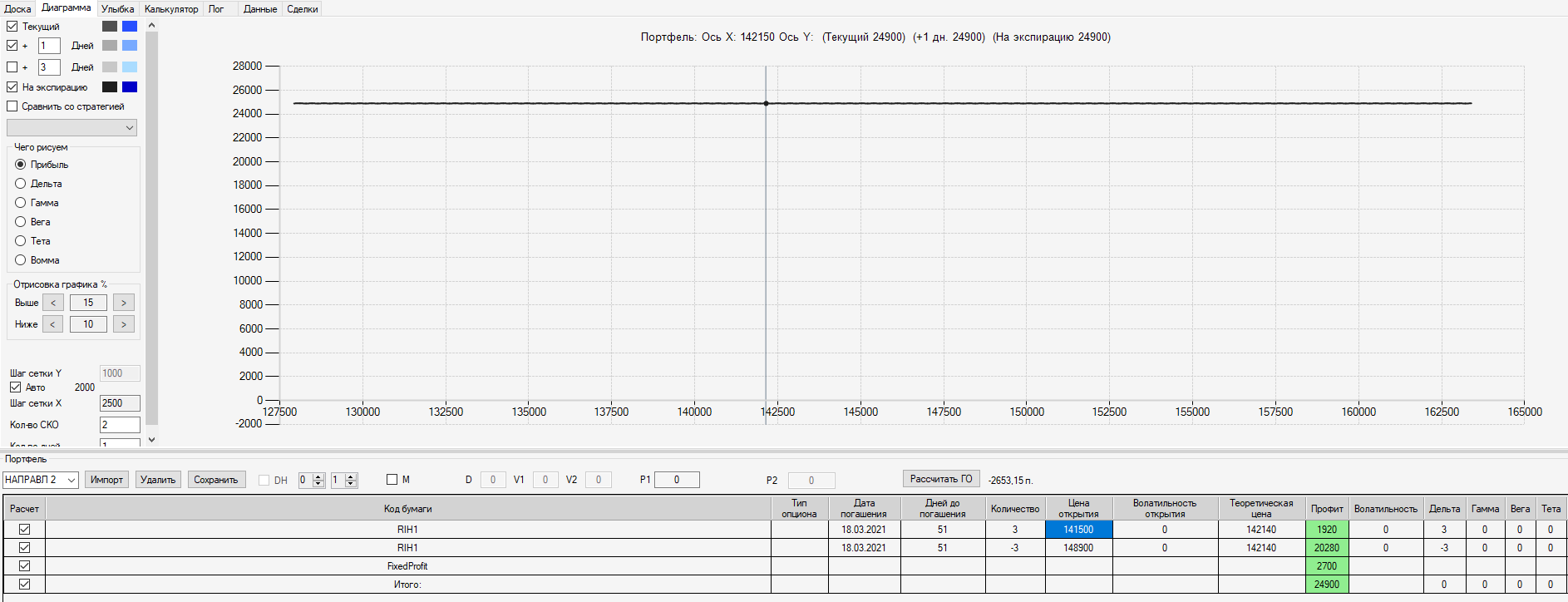Switch to the Лог tab
This screenshot has height=602, width=1568.
[x=216, y=9]
